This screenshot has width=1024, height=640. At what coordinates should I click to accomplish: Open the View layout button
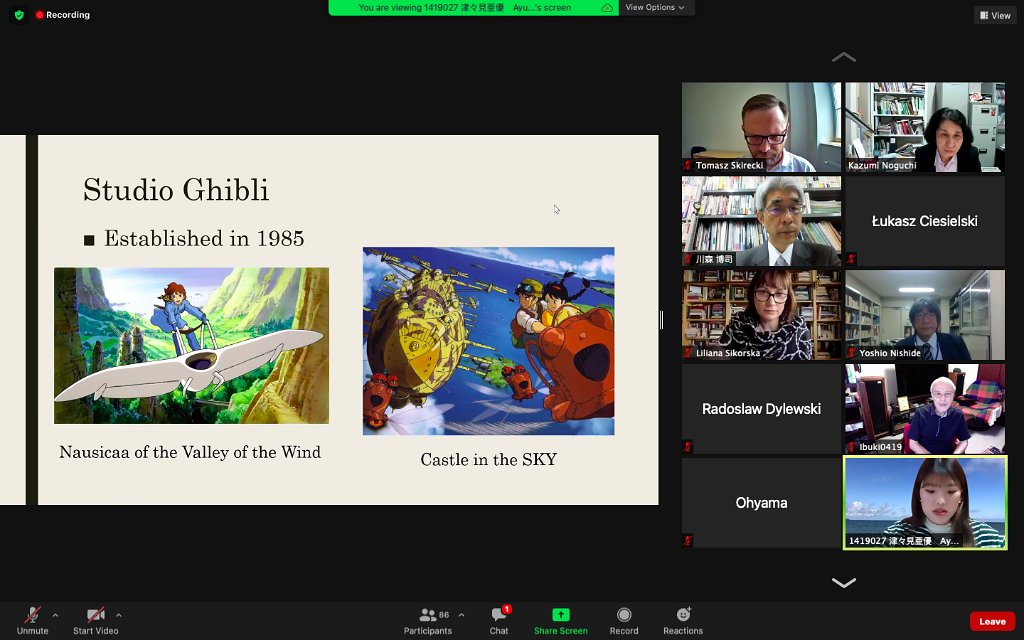[x=995, y=15]
